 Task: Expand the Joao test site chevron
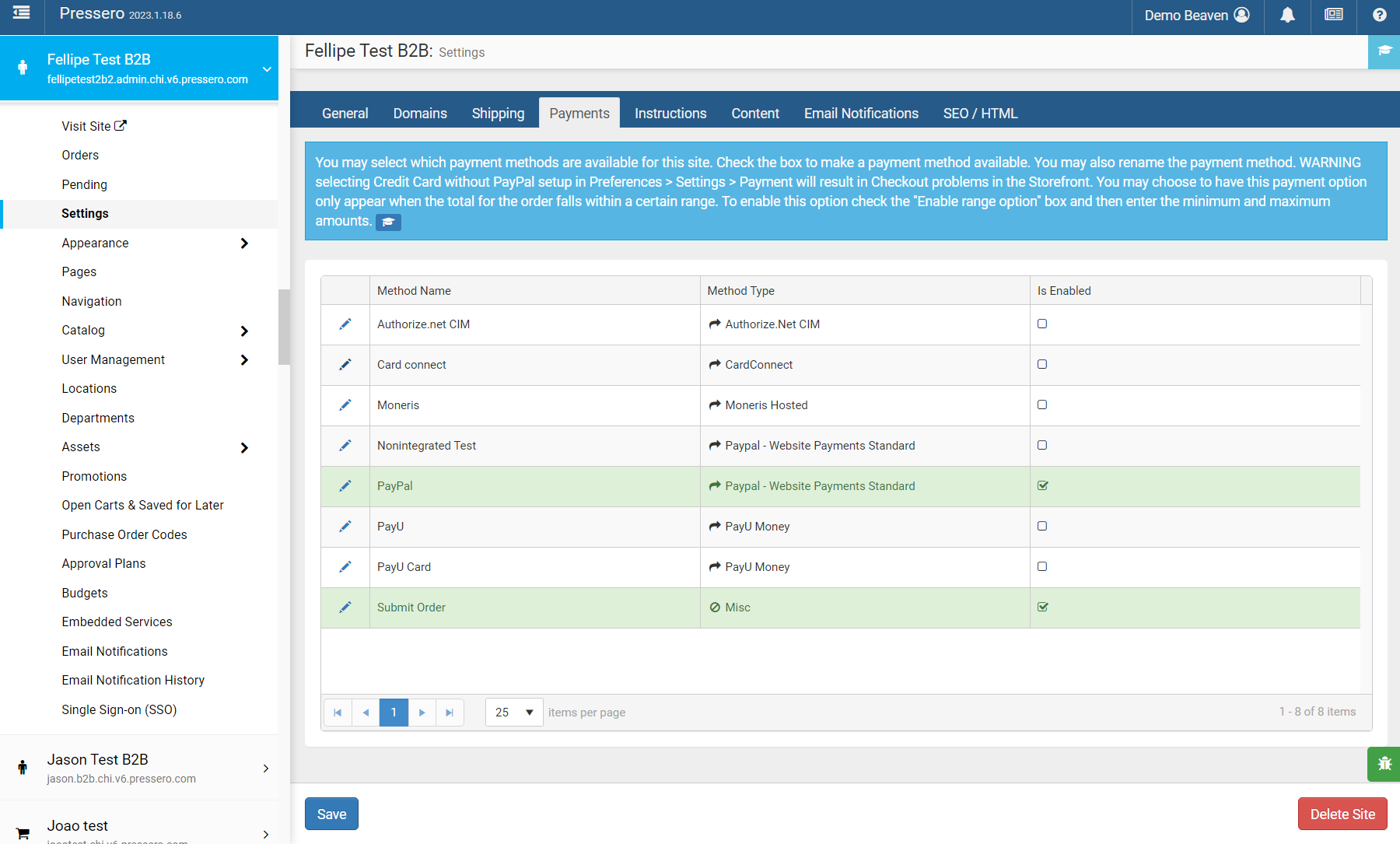tap(266, 834)
